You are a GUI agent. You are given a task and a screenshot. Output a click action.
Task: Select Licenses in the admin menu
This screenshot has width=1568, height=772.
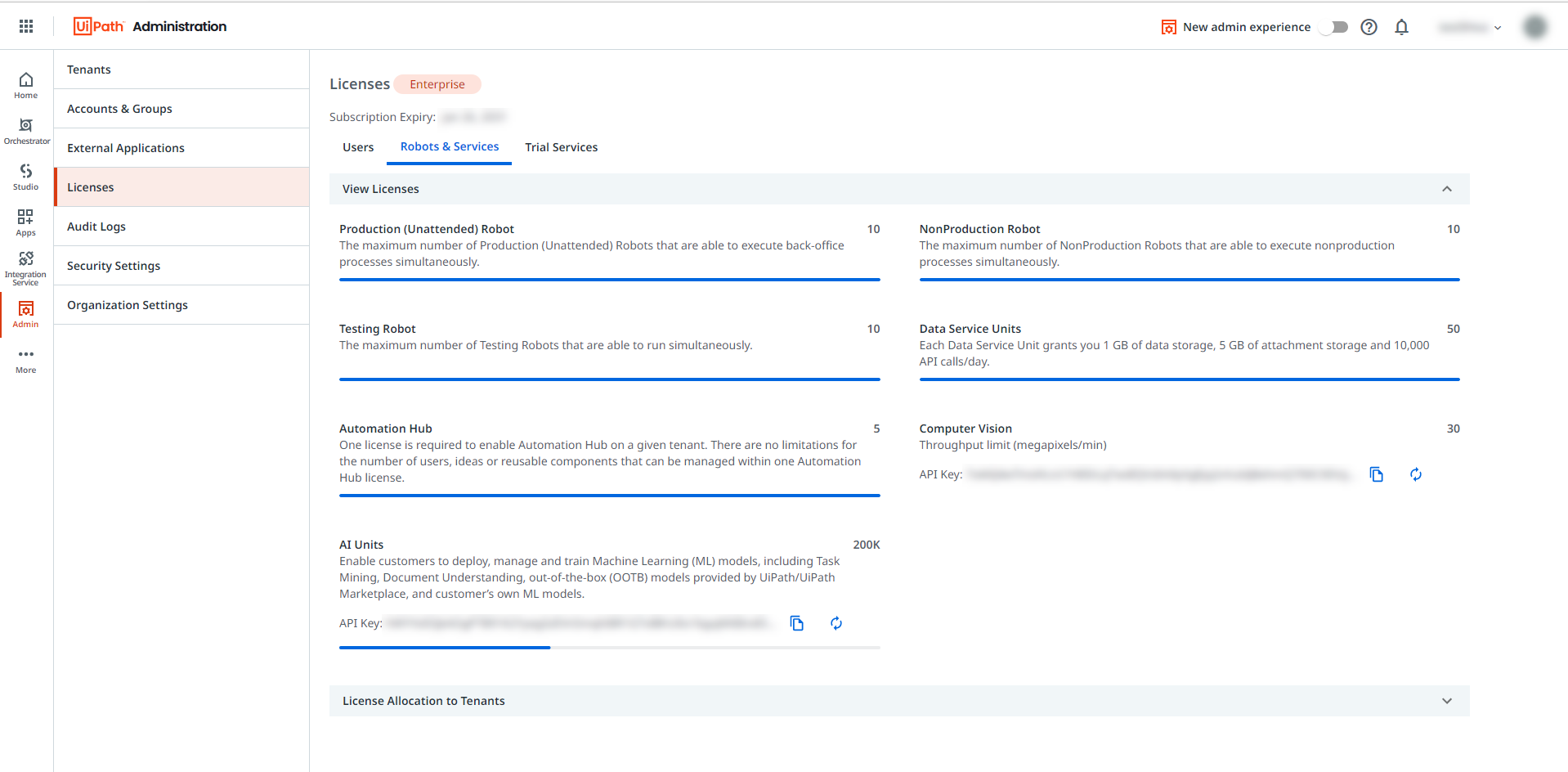coord(181,187)
